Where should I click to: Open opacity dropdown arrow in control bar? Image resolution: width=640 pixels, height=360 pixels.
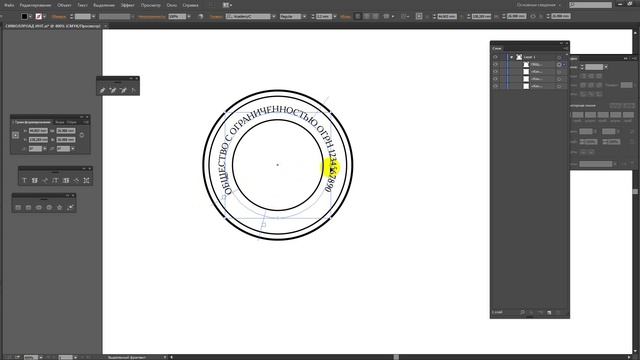point(189,17)
